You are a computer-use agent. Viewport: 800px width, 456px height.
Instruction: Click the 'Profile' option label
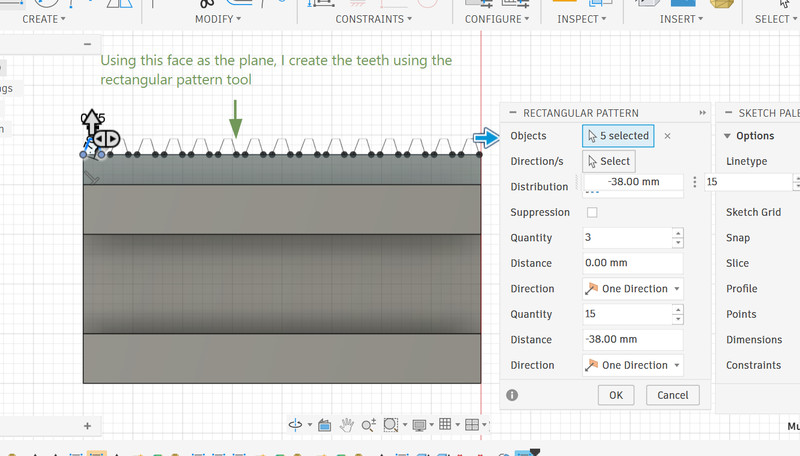pos(742,289)
